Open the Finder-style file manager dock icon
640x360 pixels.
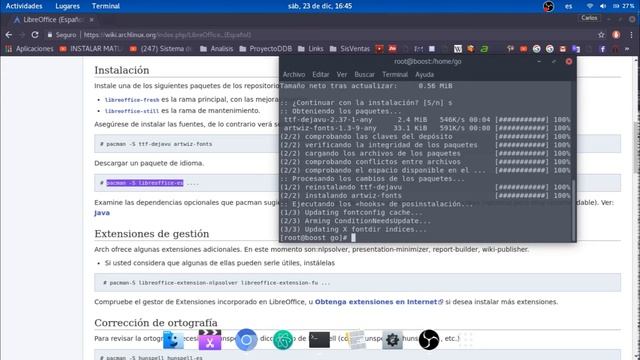(x=173, y=340)
